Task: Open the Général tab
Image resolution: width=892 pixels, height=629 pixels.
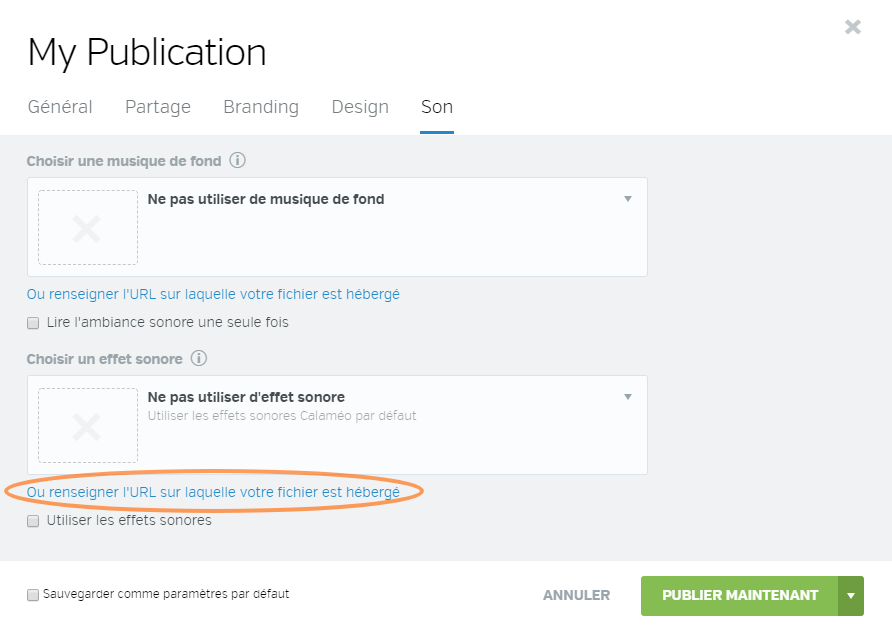Action: pos(60,107)
